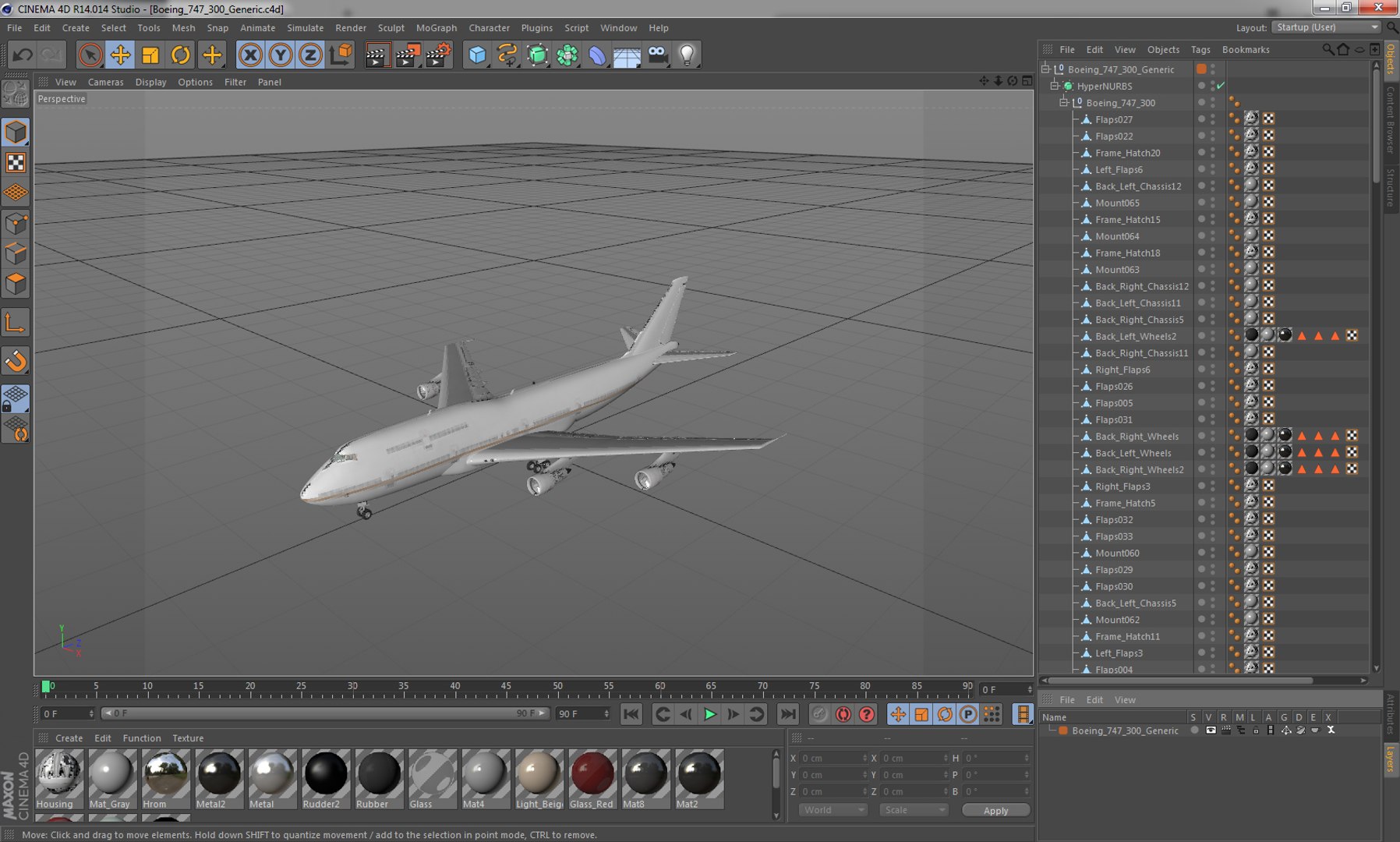The height and width of the screenshot is (842, 1400).
Task: Open the material manager Function menu
Action: click(x=141, y=738)
